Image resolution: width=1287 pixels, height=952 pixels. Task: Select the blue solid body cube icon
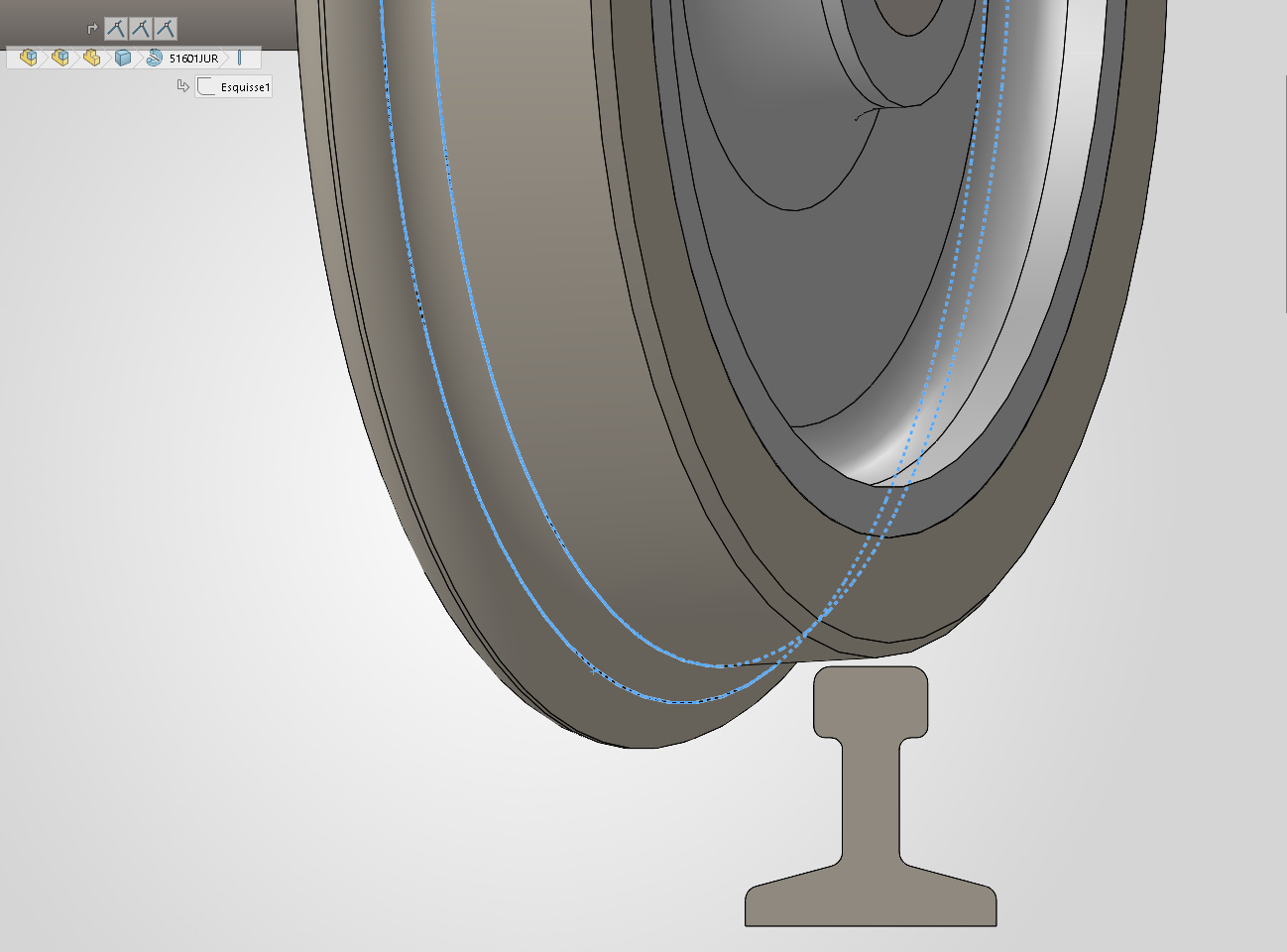[x=123, y=59]
